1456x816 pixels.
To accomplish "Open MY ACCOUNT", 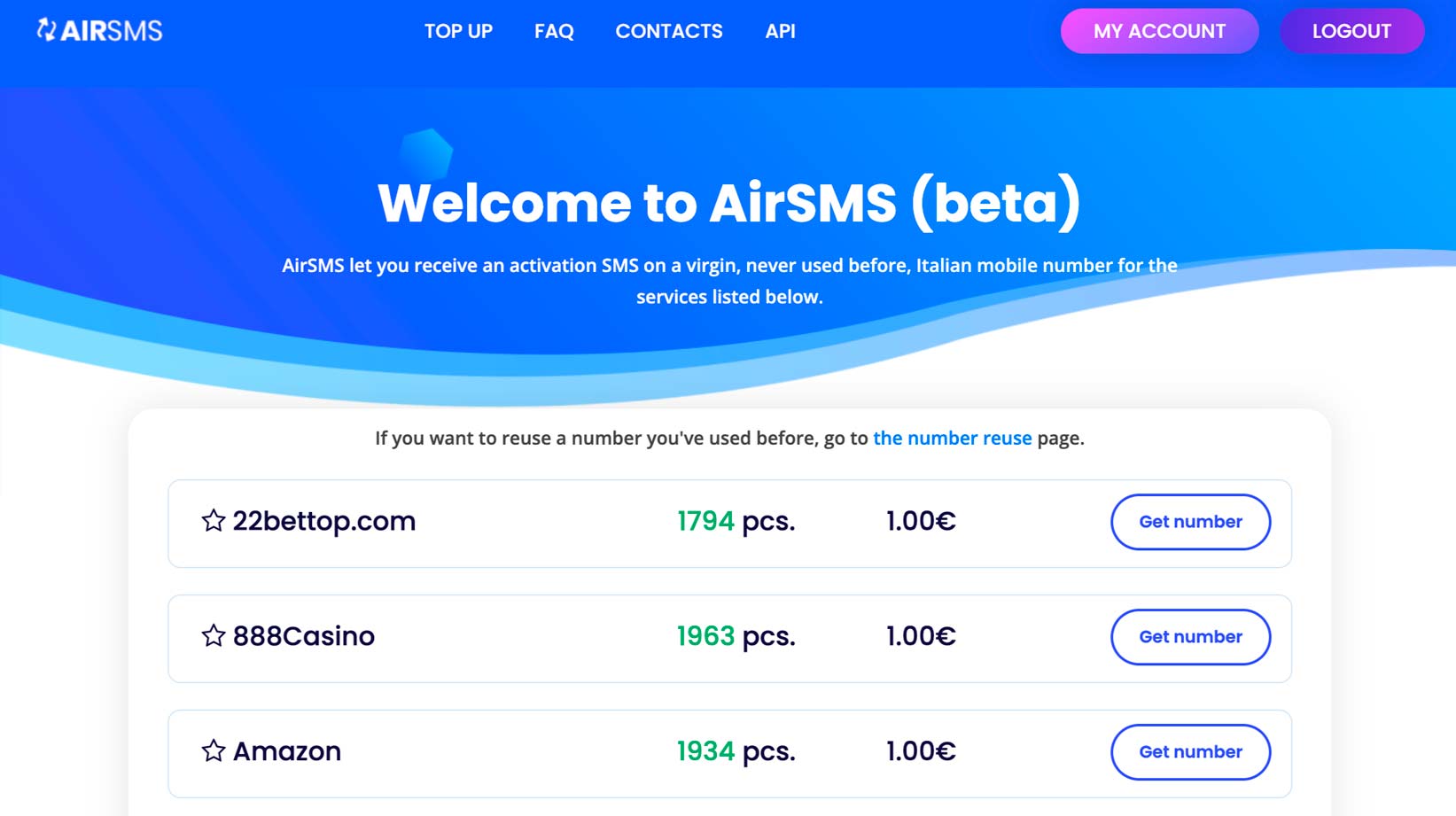I will [1159, 31].
